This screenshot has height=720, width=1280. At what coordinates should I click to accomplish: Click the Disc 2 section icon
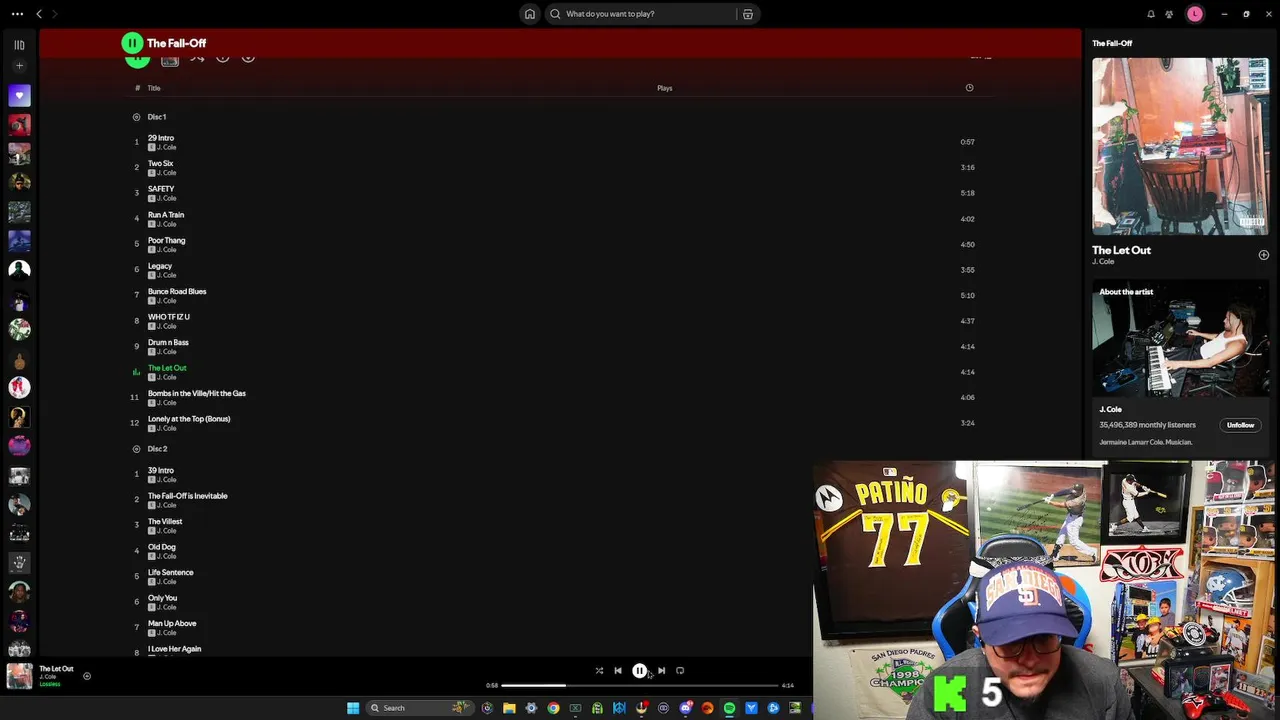tap(137, 449)
